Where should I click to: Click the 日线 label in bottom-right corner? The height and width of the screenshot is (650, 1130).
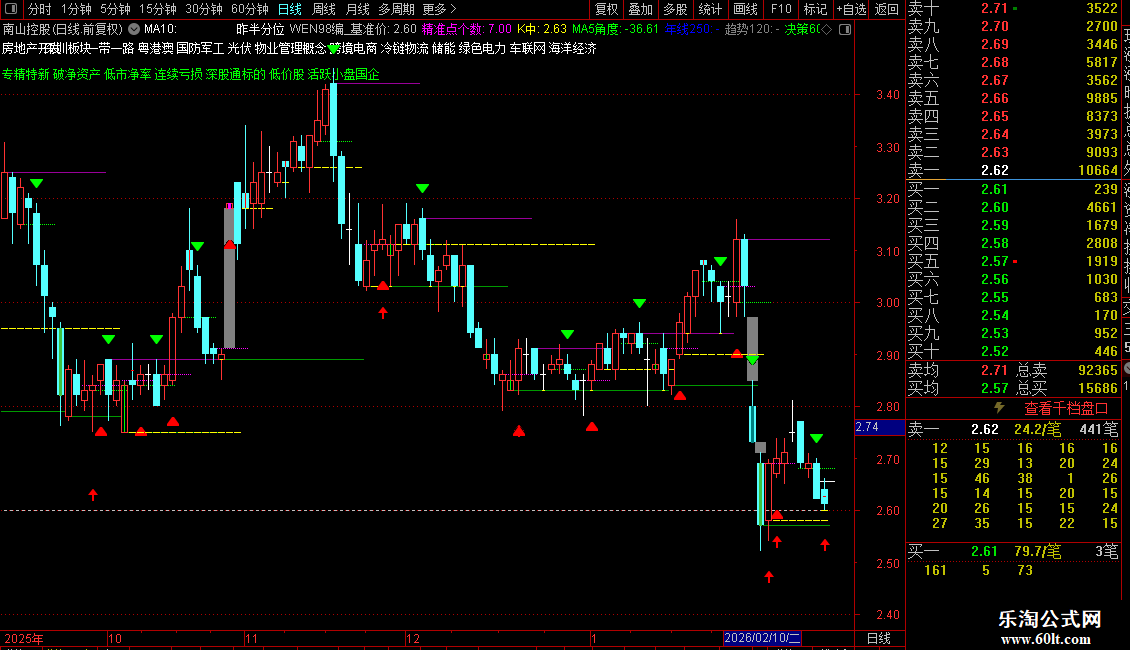tap(878, 638)
